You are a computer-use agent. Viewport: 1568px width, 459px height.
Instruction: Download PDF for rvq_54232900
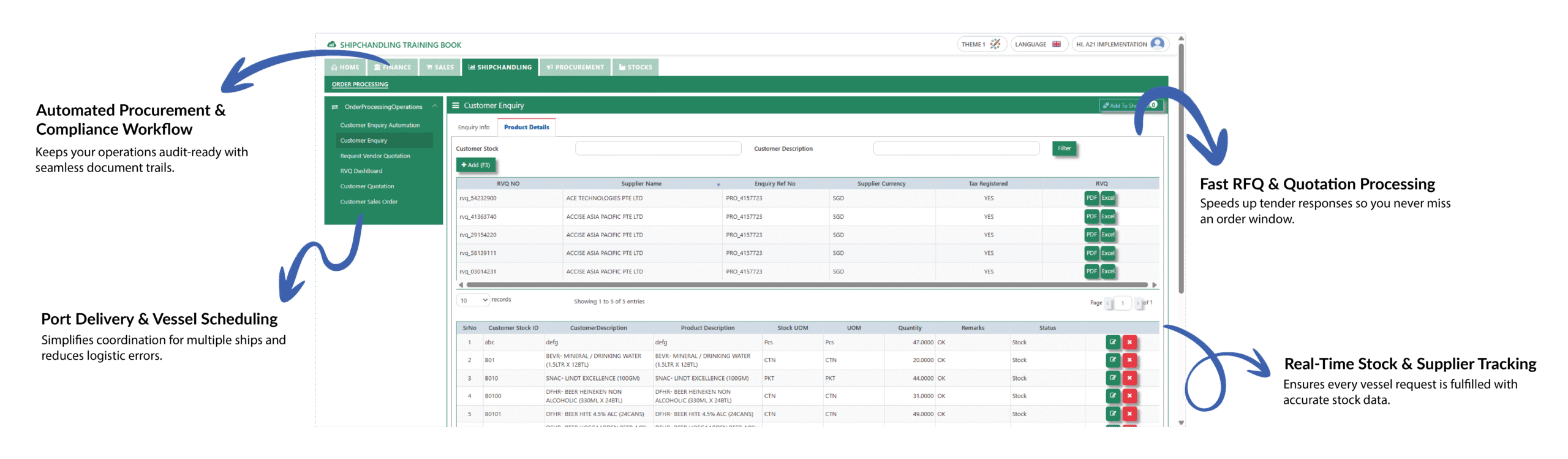1091,198
